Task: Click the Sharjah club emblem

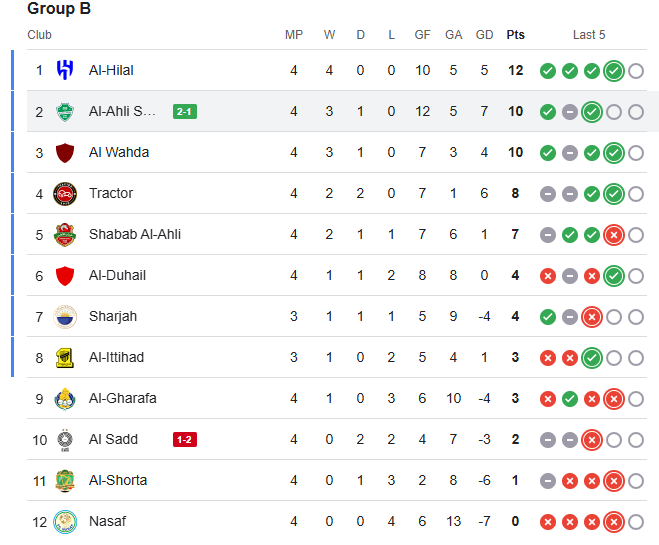Action: tap(65, 317)
